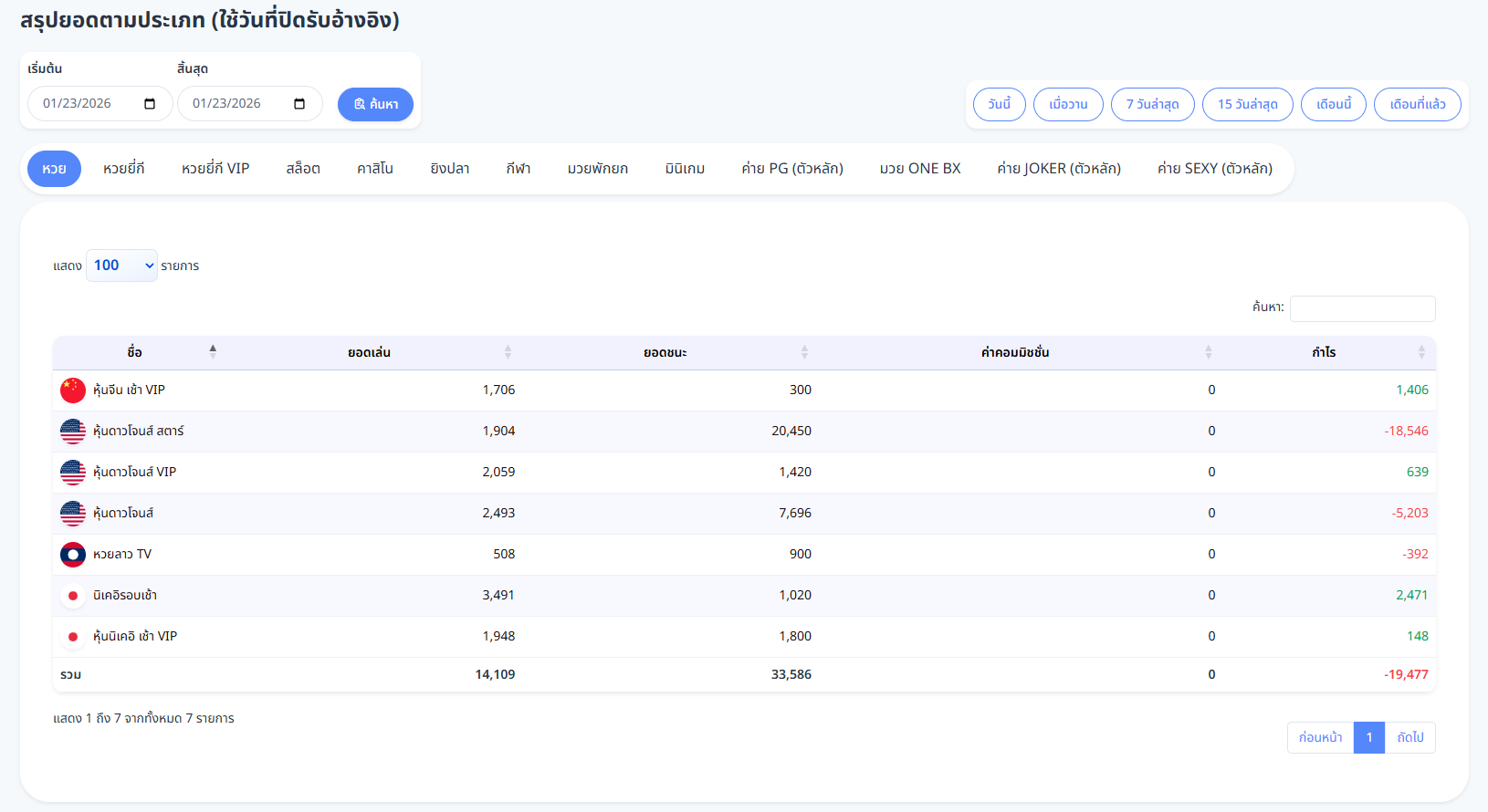Click the Japan flag icon for นิเคอิรอบเช้า
This screenshot has width=1488, height=812.
pos(73,596)
